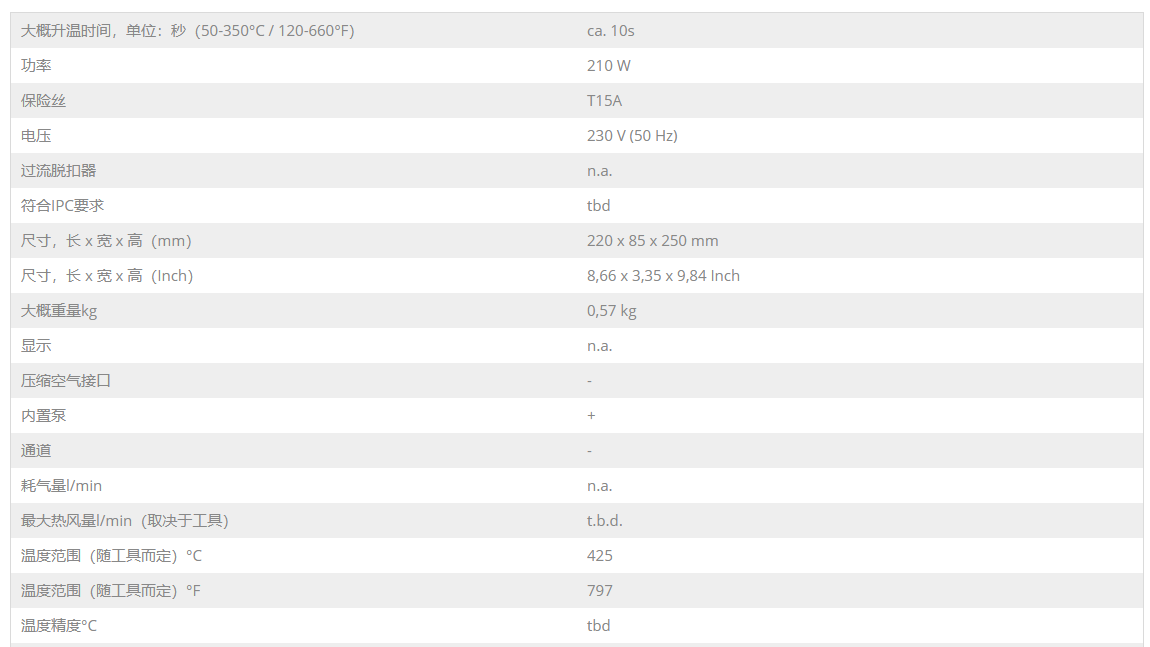Screen dimensions: 1150x647
Task: Click the 0,57 kg weight value
Action: pyautogui.click(x=612, y=310)
